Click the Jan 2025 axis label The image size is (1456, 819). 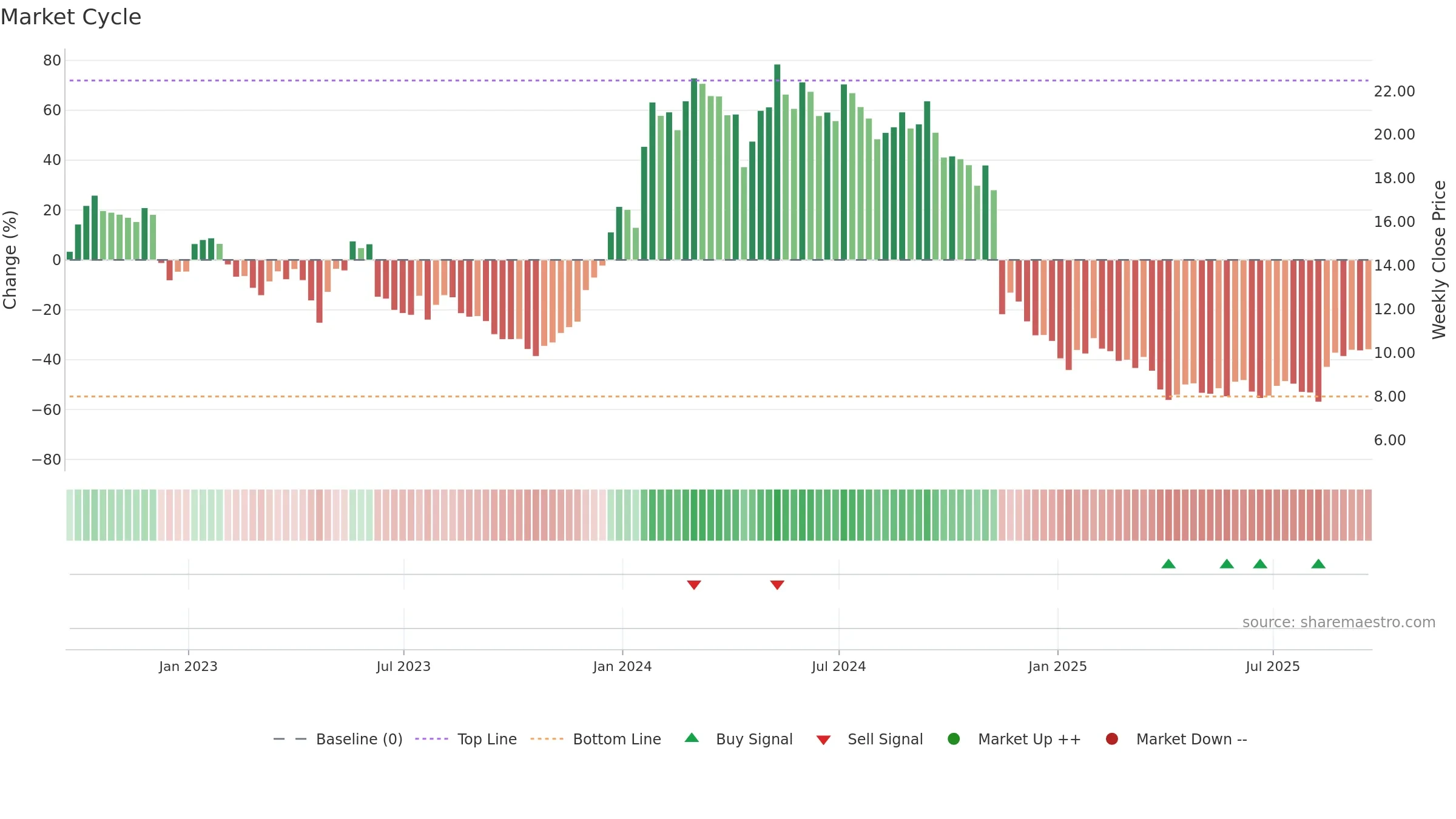tap(1057, 666)
